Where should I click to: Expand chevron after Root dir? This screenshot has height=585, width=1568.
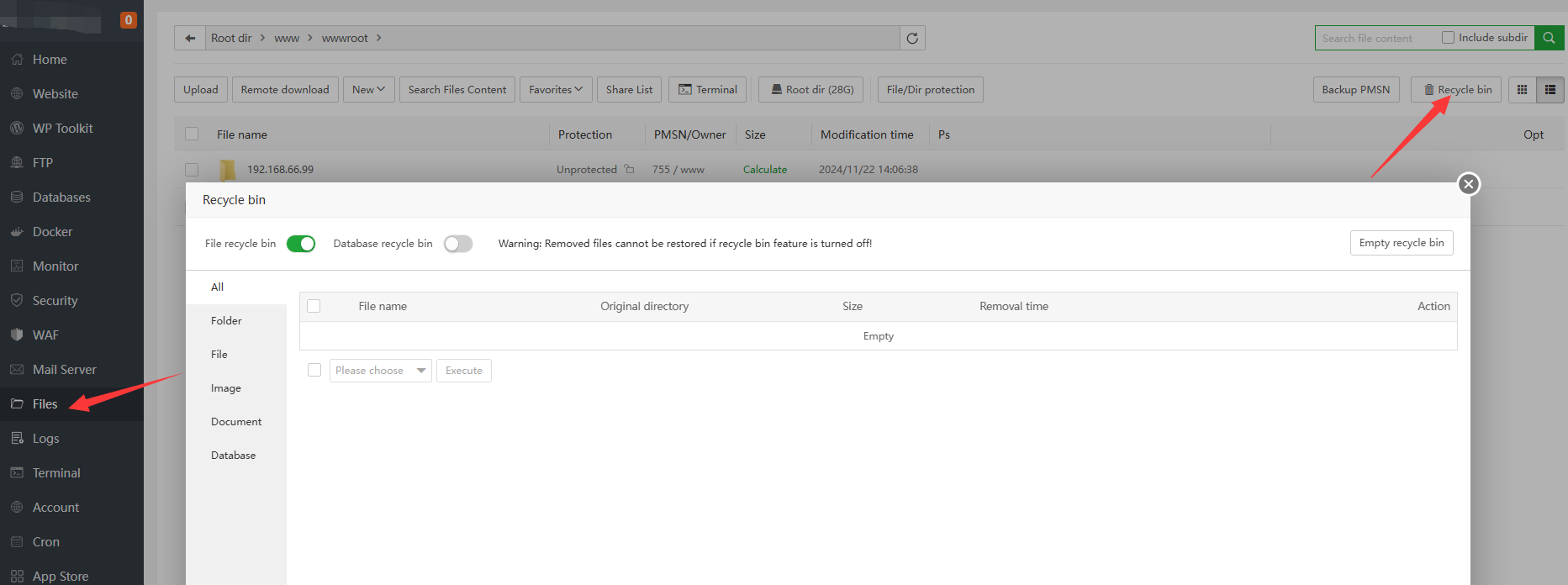click(262, 38)
